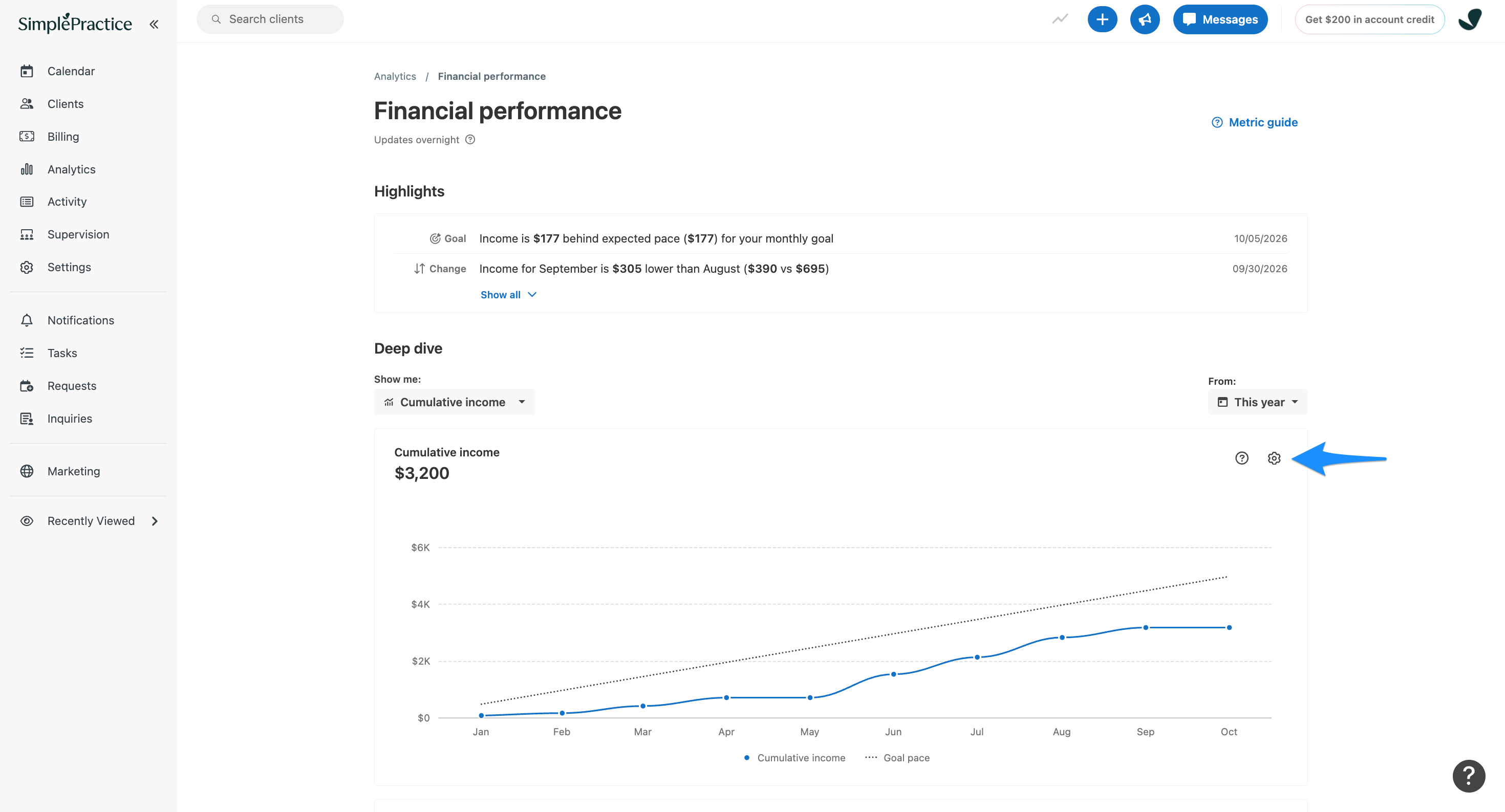The image size is (1505, 812).
Task: Open the Cumulative income dropdown
Action: (x=455, y=402)
